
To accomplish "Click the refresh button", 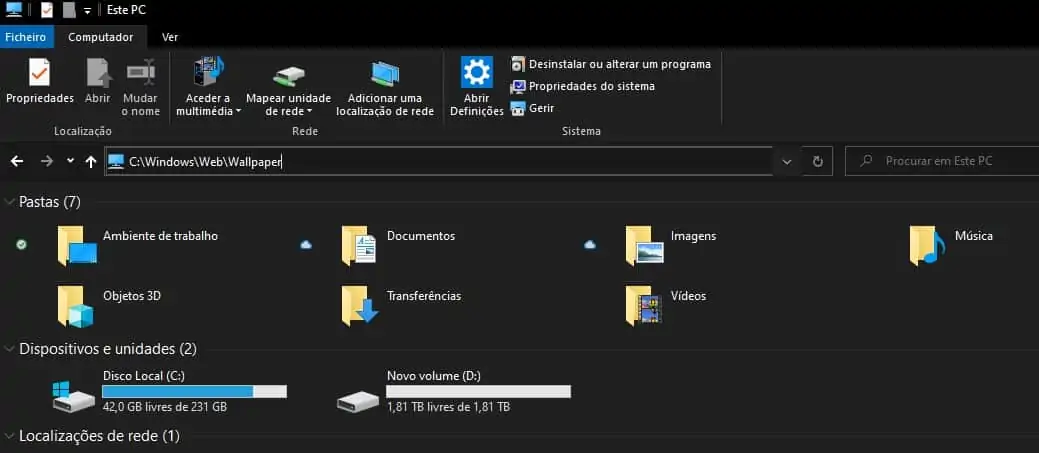I will pos(818,162).
